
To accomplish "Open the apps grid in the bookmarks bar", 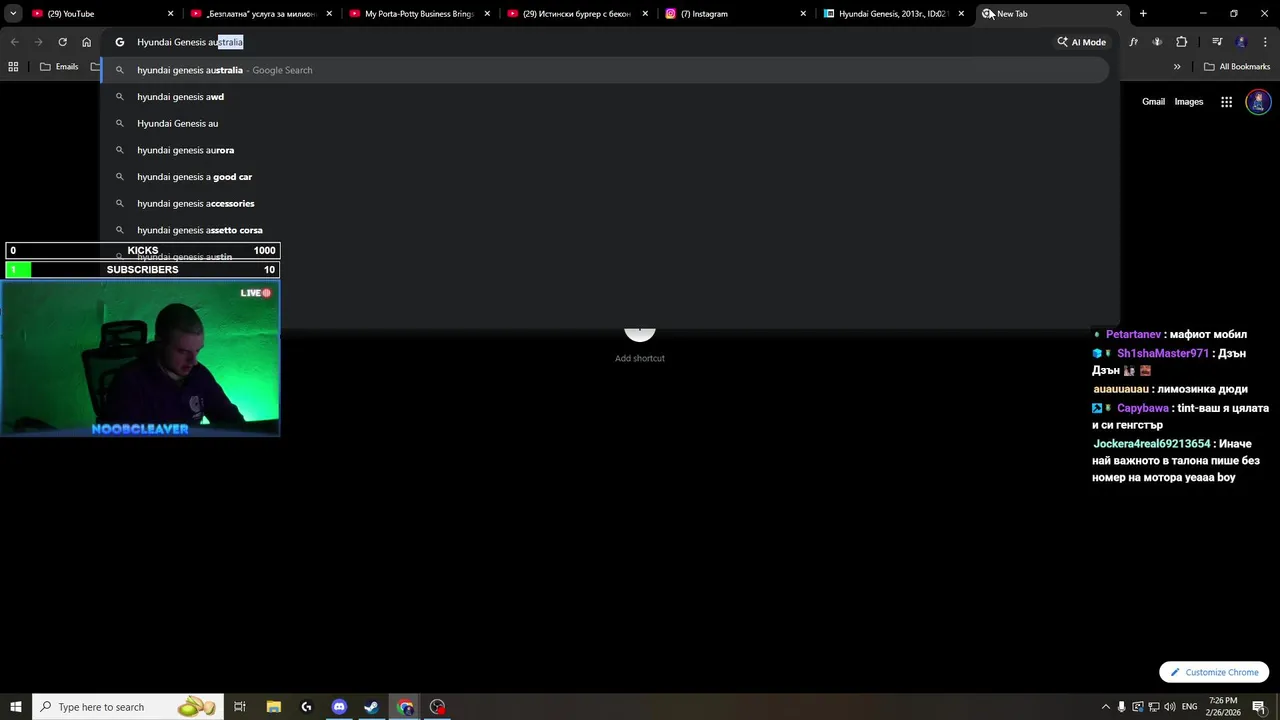I will coord(13,67).
